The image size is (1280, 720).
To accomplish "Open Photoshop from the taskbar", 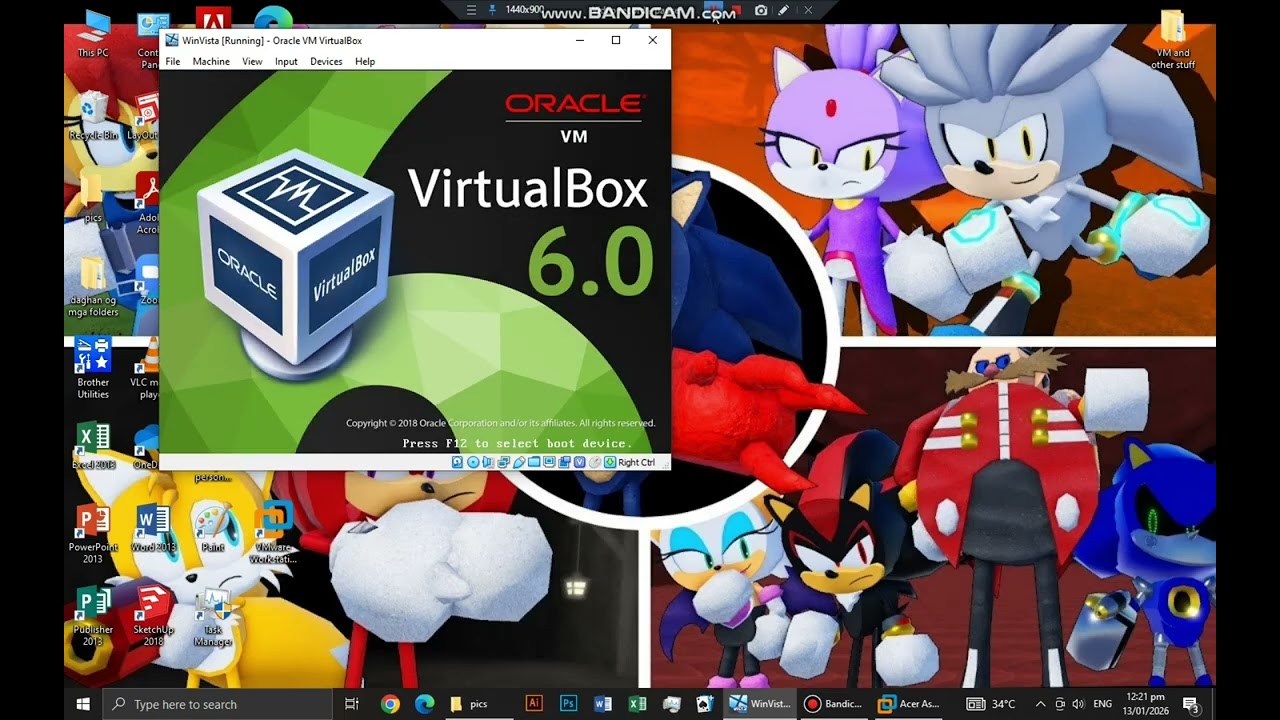I will 568,704.
